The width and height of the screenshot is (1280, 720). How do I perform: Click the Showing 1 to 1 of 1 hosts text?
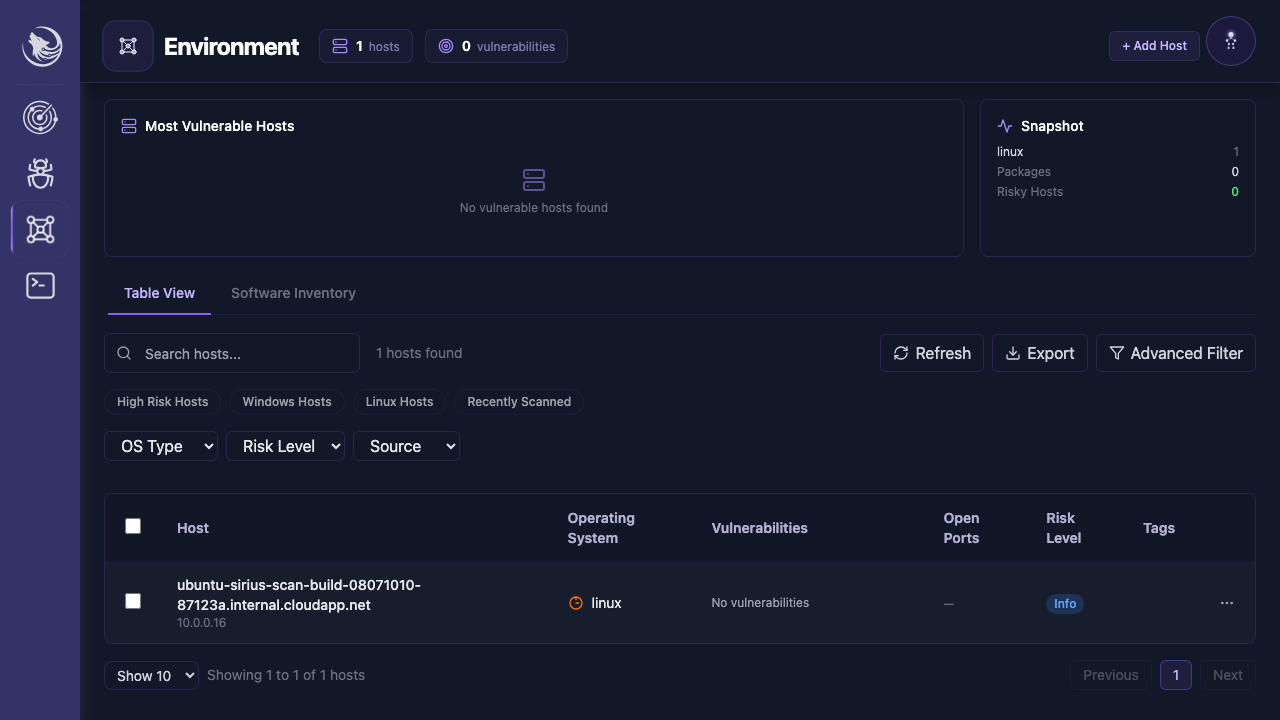pyautogui.click(x=286, y=675)
